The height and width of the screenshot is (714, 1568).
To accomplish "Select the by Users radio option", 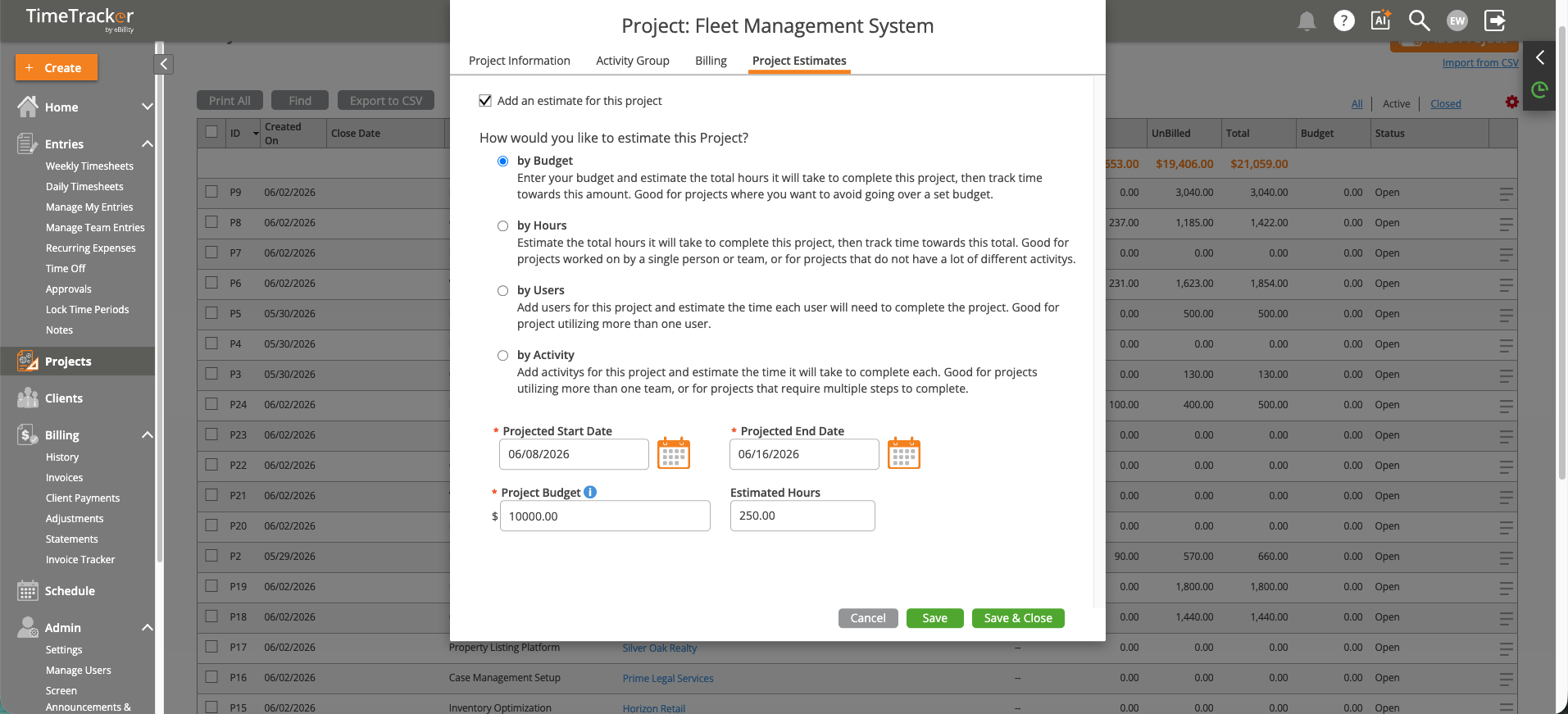I will point(502,291).
